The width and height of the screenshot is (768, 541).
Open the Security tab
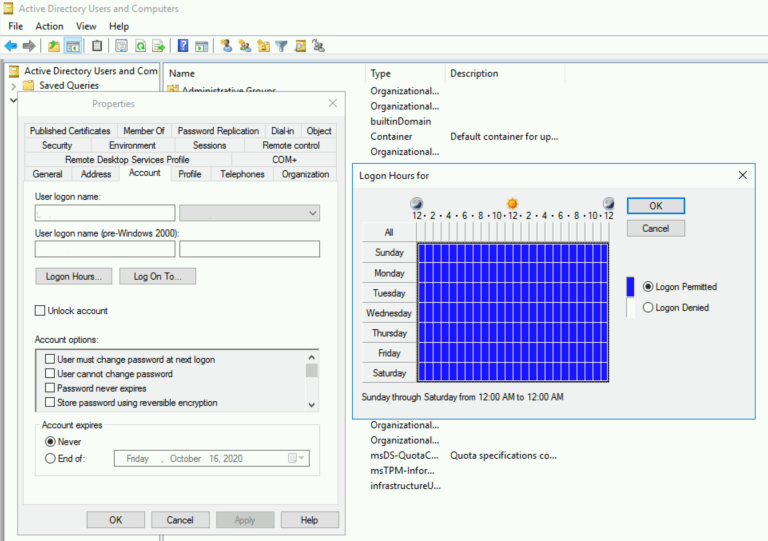point(57,145)
